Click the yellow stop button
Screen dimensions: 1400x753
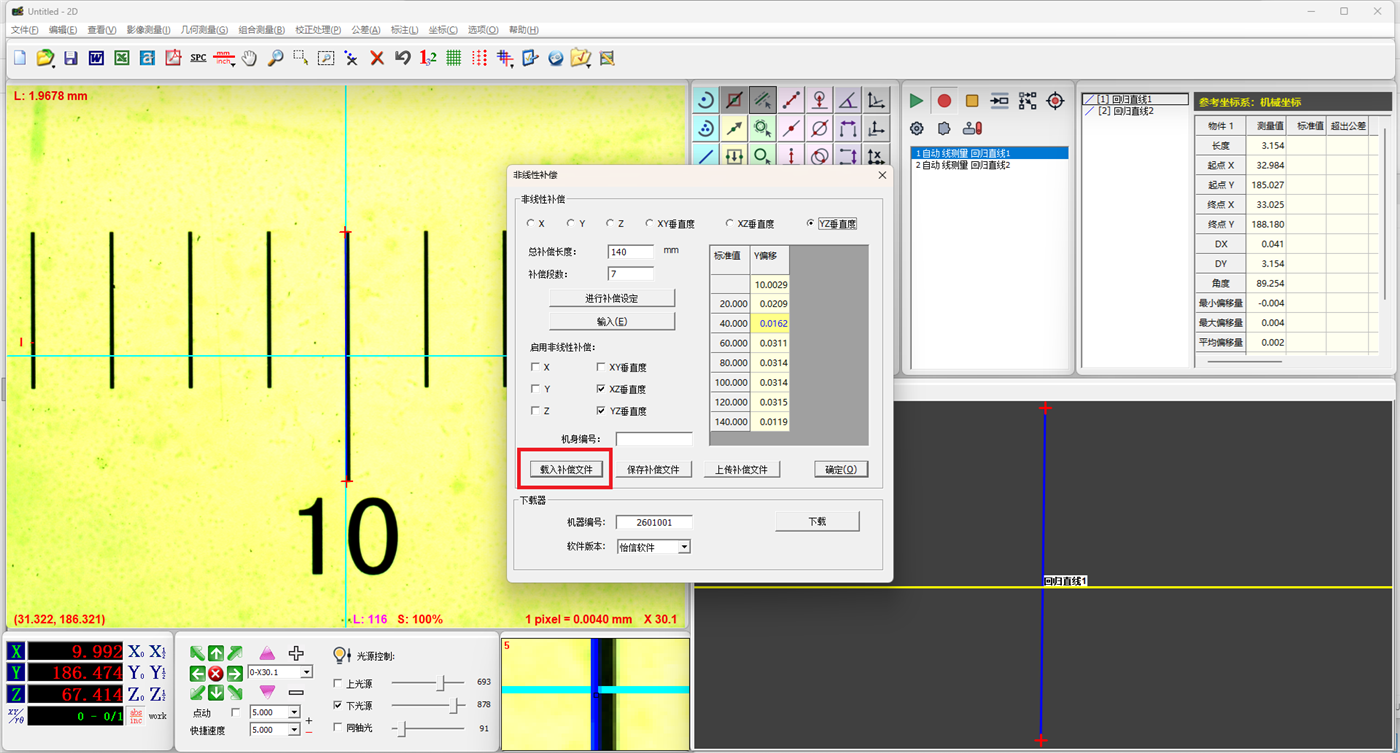pyautogui.click(x=972, y=101)
